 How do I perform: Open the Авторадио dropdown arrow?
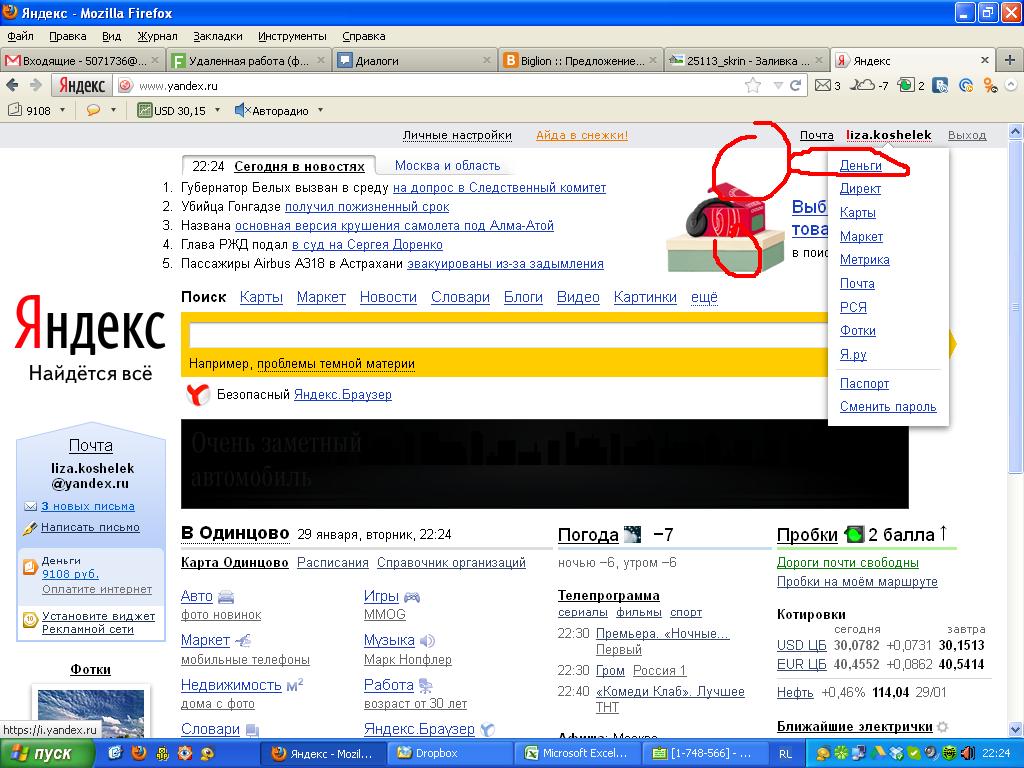pos(321,110)
